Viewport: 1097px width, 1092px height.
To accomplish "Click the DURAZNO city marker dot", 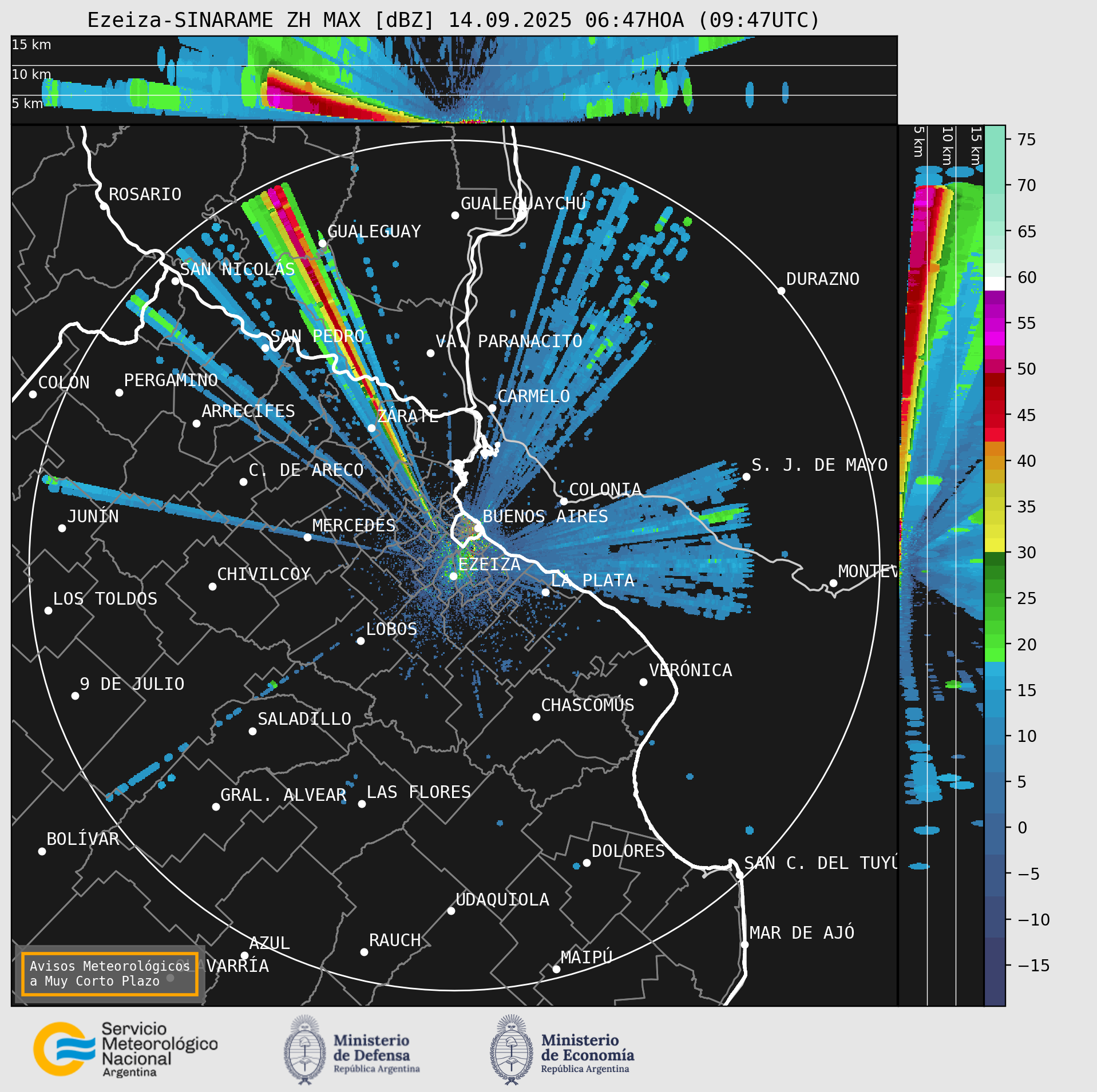I will click(781, 291).
